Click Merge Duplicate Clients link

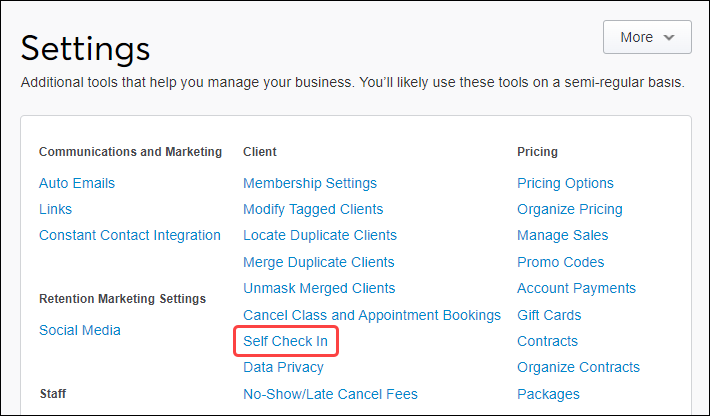coord(319,262)
